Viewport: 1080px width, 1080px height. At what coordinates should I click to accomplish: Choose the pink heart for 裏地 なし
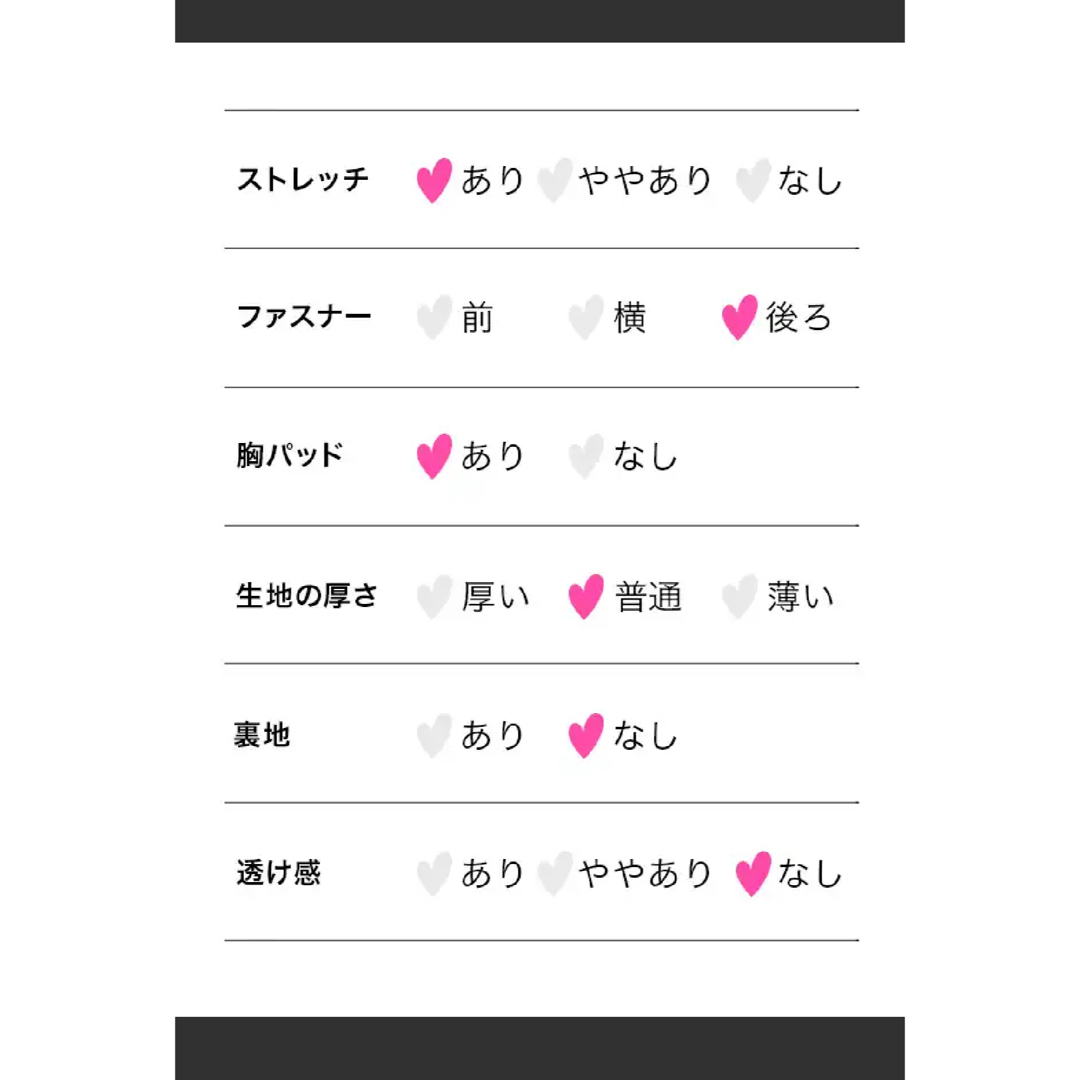pyautogui.click(x=586, y=736)
